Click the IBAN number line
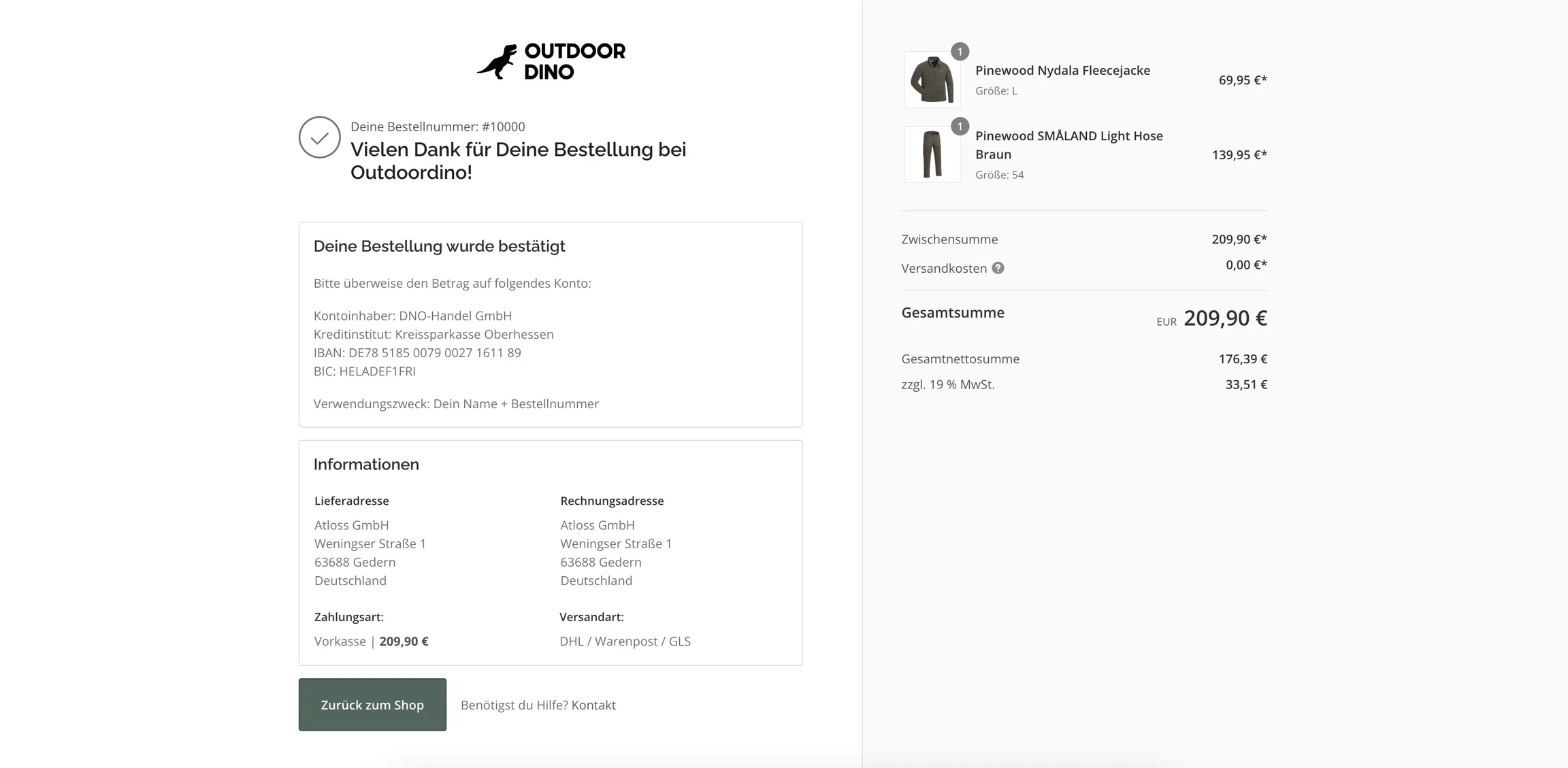Screen dimensions: 1568x768 coord(417,353)
